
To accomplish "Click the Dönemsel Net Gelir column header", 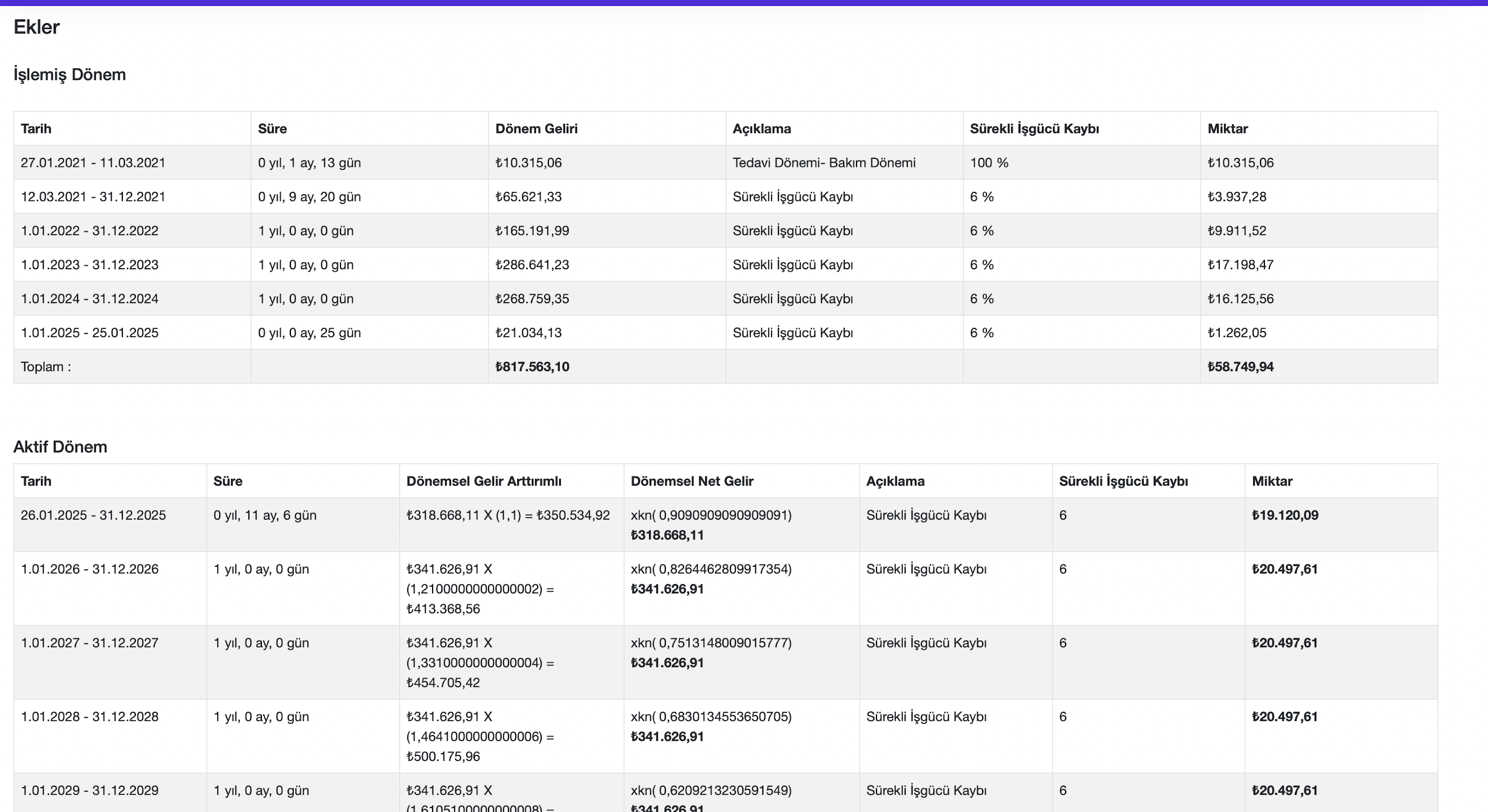I will (691, 480).
